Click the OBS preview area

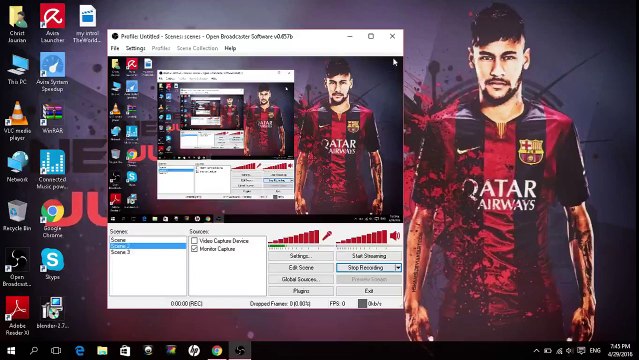click(x=255, y=139)
